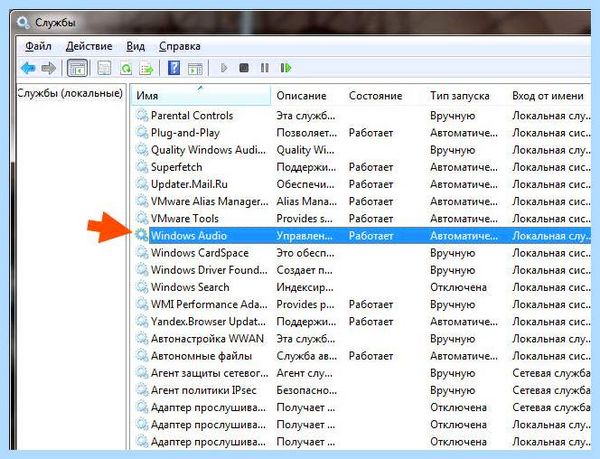Click Индексир... description of Windows Search
600x459 pixels.
(305, 287)
